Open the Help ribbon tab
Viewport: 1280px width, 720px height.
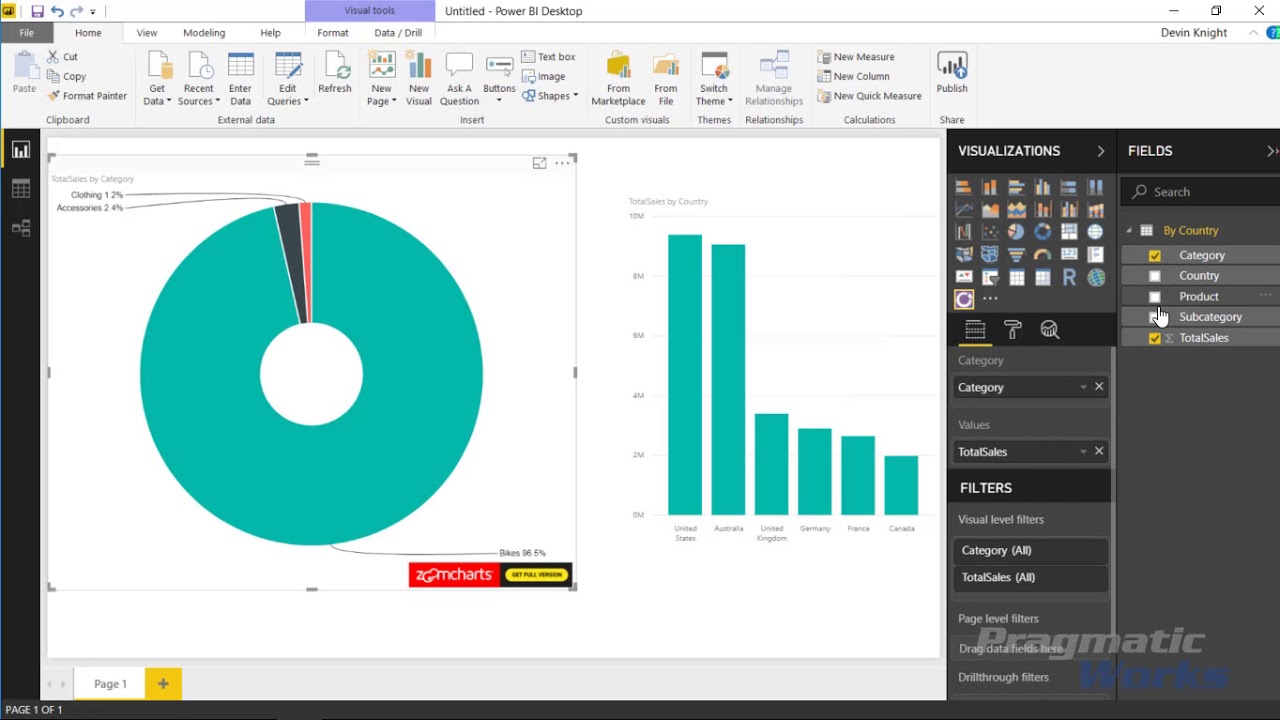coord(270,33)
